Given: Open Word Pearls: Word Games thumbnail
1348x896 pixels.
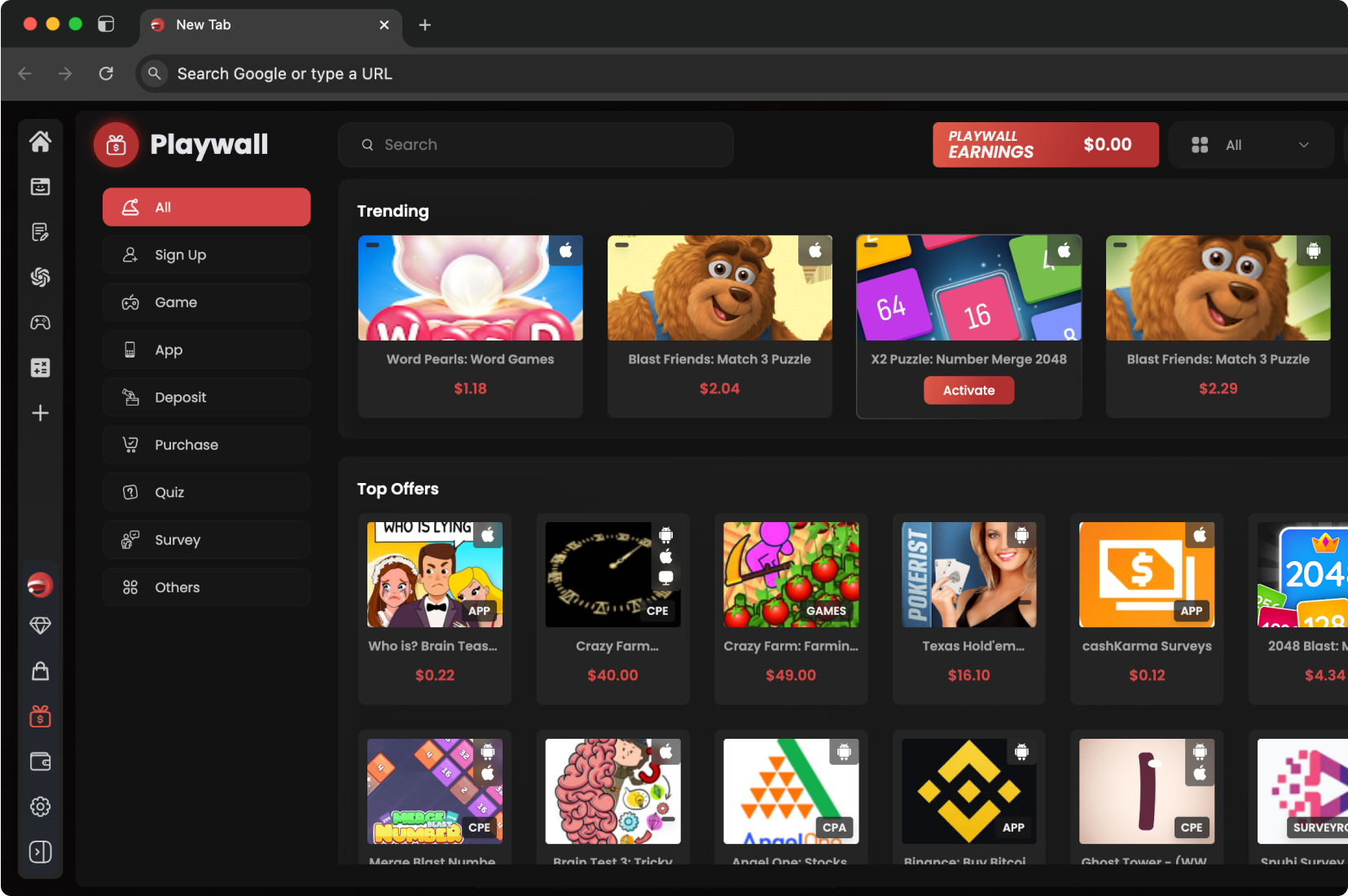Looking at the screenshot, I should pyautogui.click(x=470, y=288).
